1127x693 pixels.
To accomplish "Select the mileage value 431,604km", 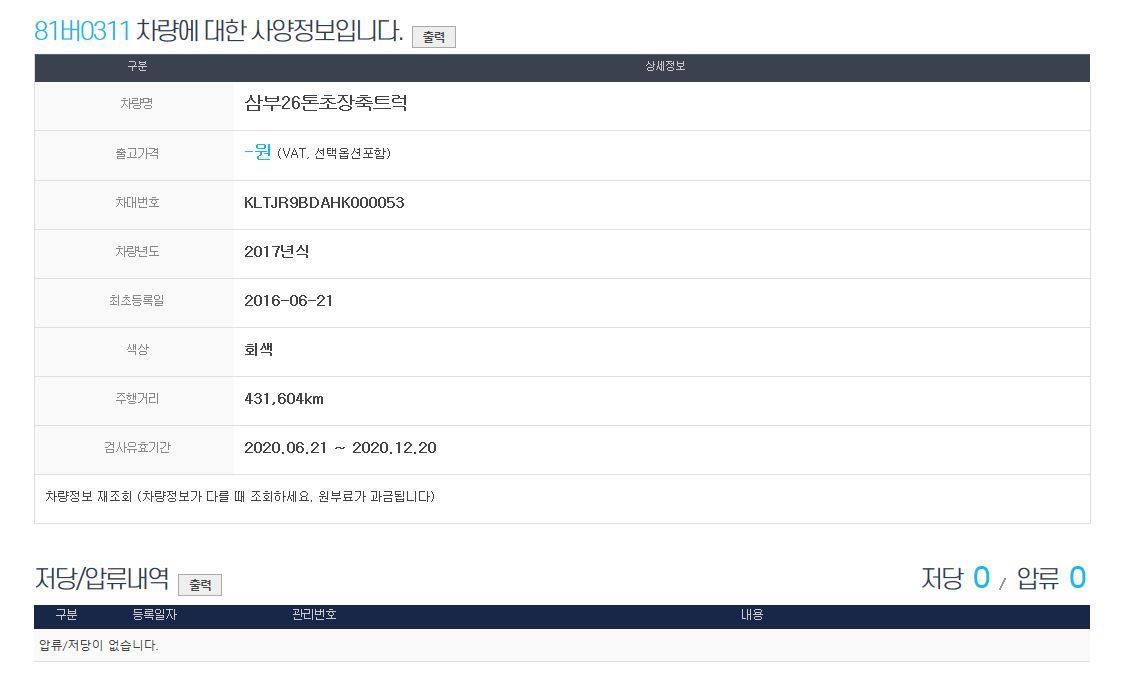I will pos(284,399).
